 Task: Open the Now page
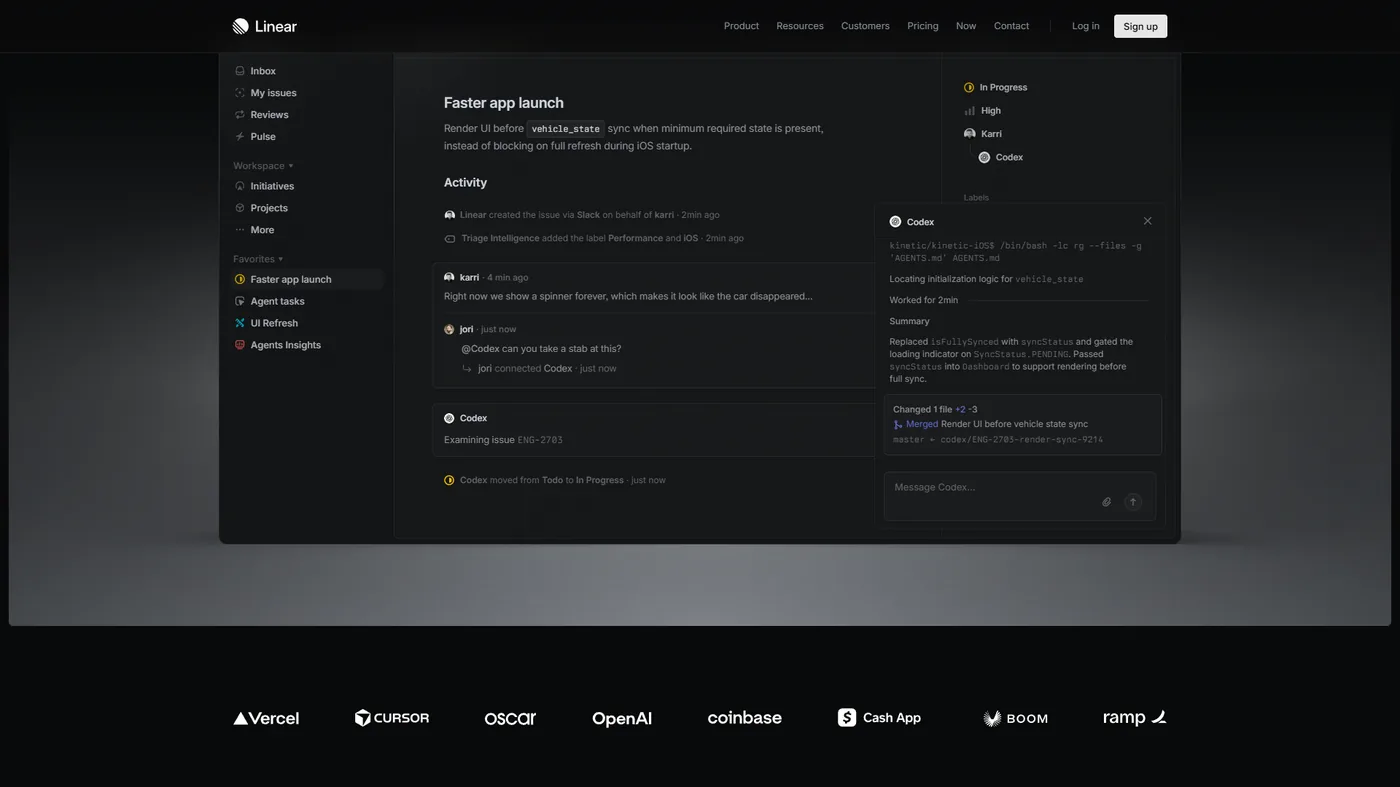(966, 26)
